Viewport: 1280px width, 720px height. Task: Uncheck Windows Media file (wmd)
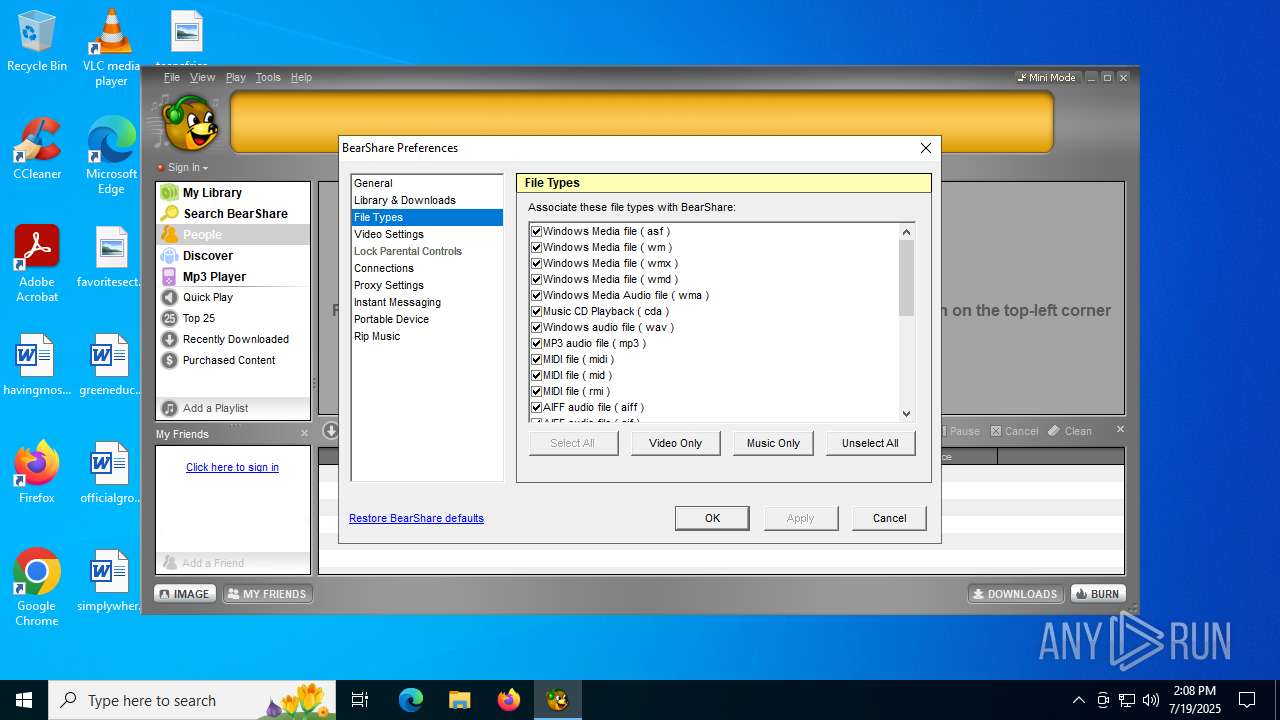536,279
